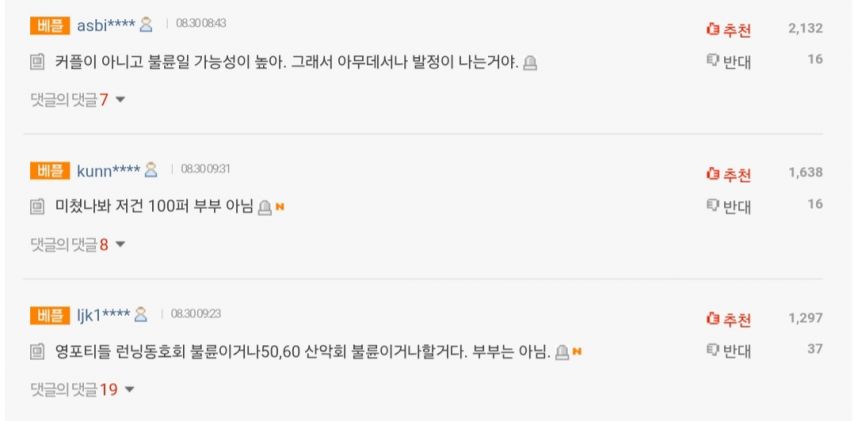Click the document icon before asbi's comment text
The width and height of the screenshot is (854, 421).
pyautogui.click(x=38, y=62)
